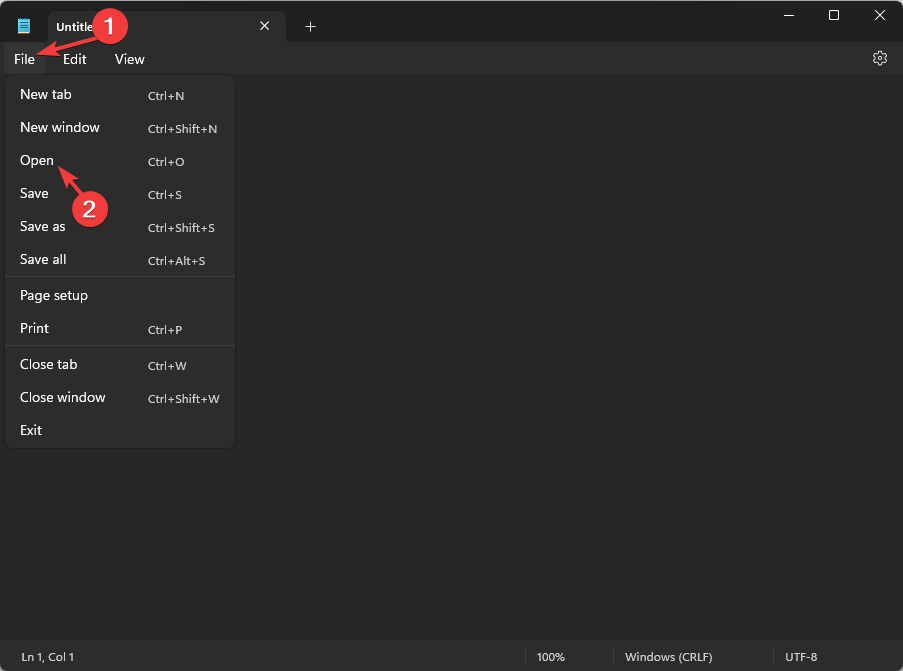Select New window from the menu
Image resolution: width=903 pixels, height=671 pixels.
pos(60,127)
